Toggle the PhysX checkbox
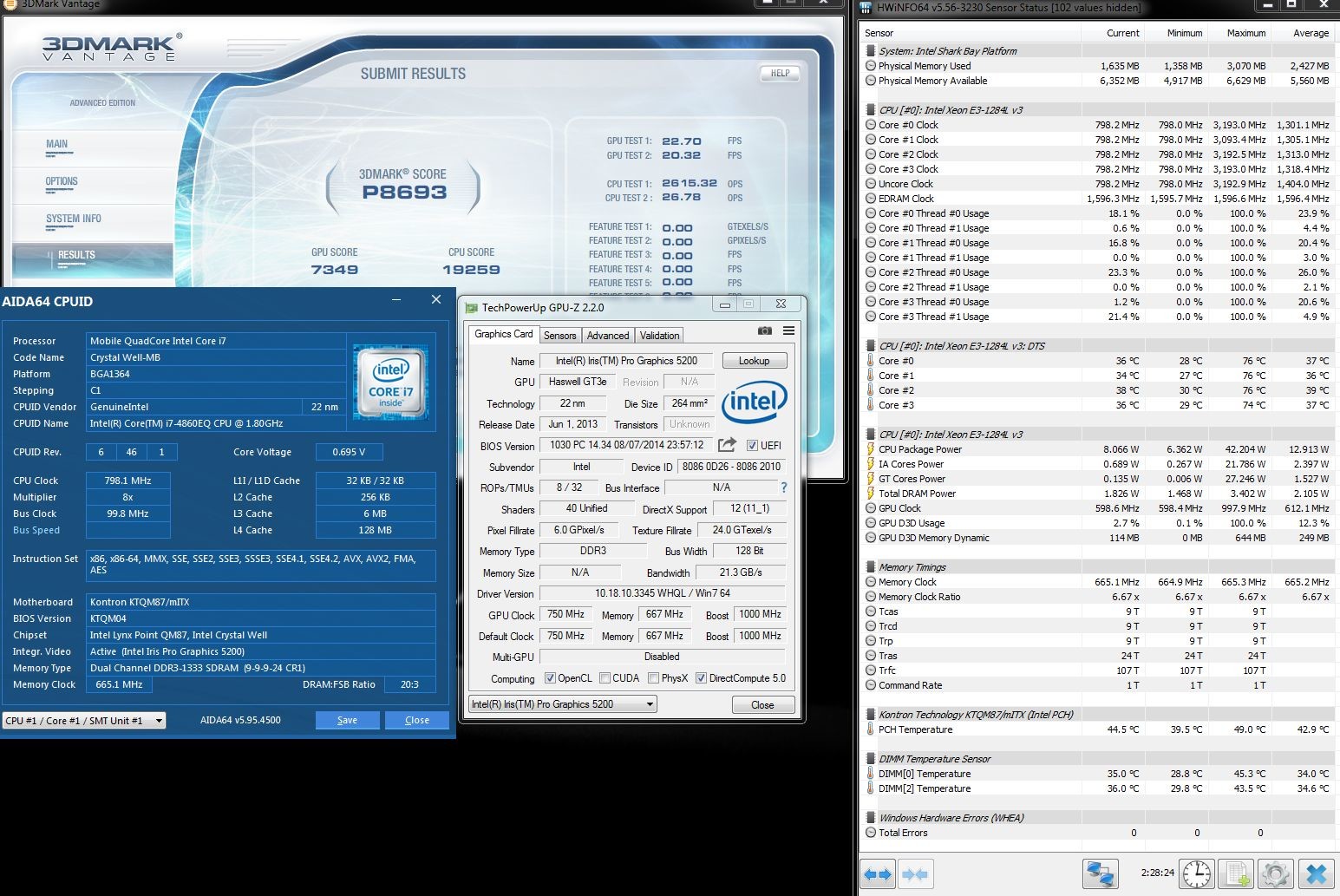 [x=652, y=678]
